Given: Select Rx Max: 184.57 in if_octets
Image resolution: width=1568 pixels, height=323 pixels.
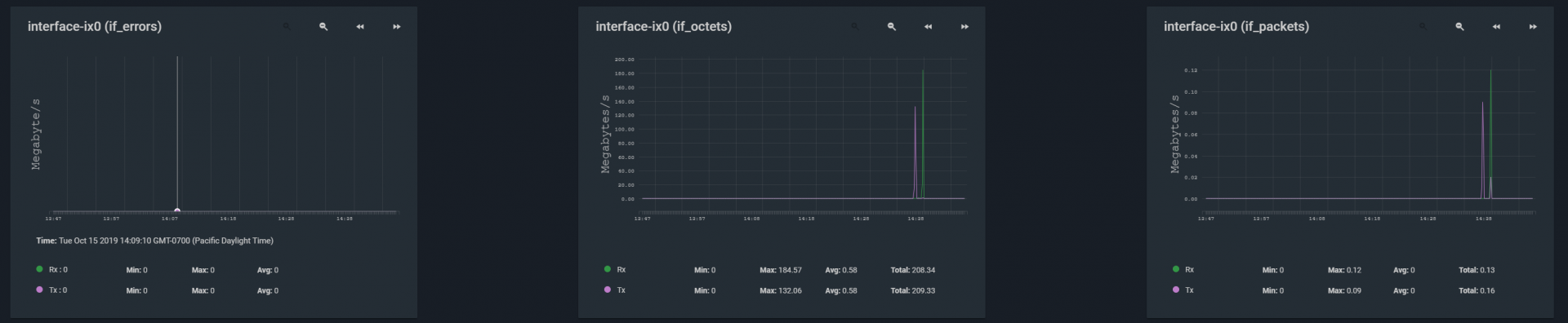Looking at the screenshot, I should (x=781, y=270).
